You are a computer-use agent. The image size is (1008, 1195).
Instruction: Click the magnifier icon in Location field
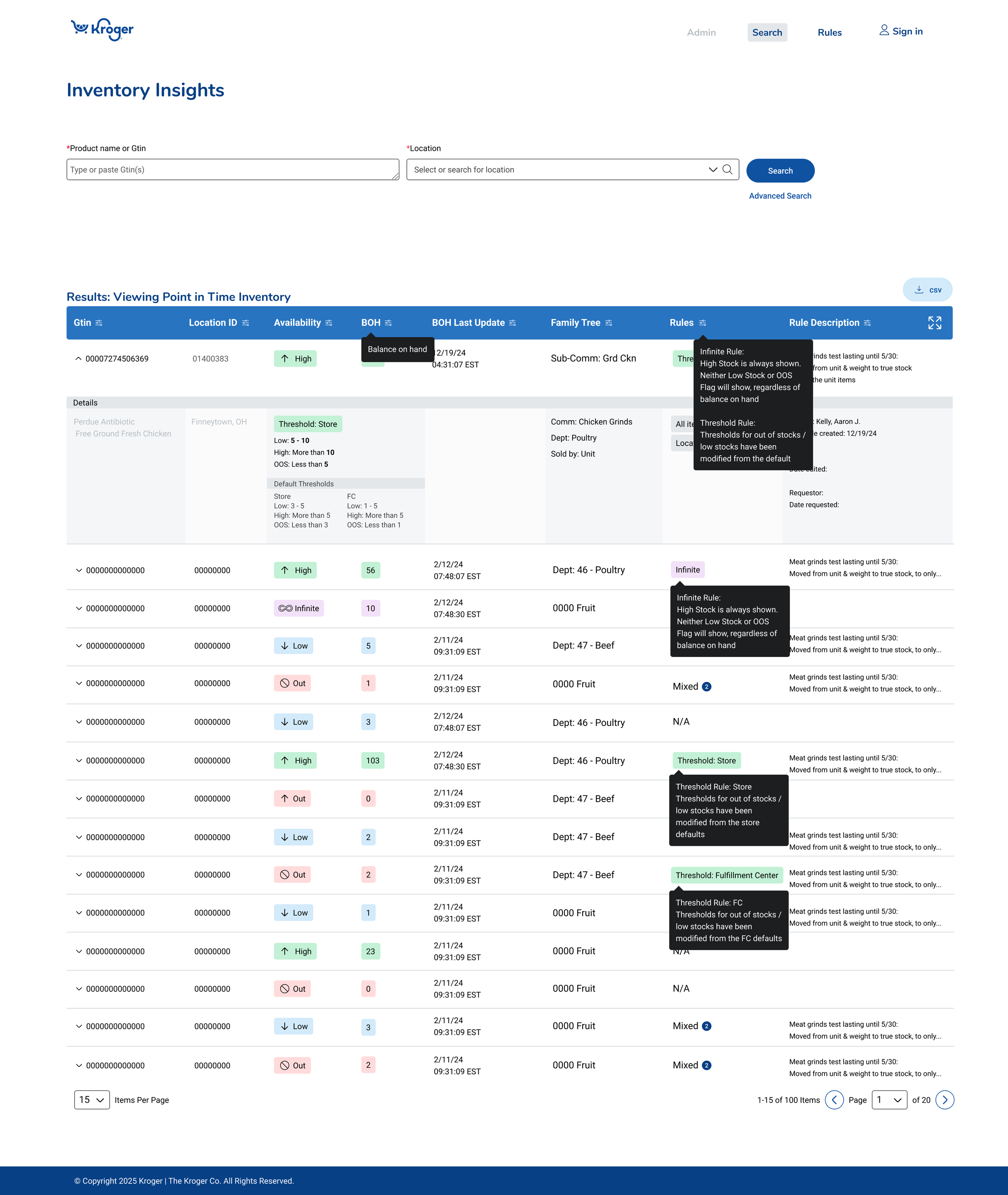click(x=727, y=170)
